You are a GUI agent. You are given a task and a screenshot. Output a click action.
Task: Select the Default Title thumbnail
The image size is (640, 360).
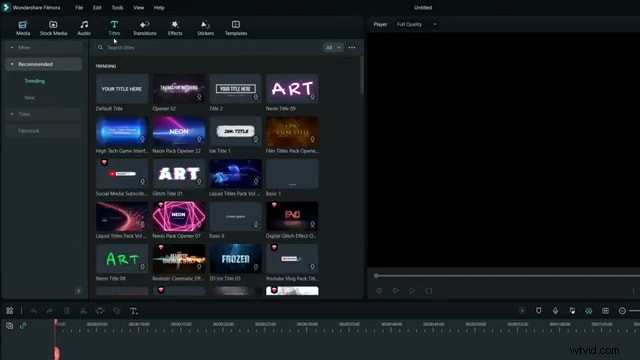122,89
